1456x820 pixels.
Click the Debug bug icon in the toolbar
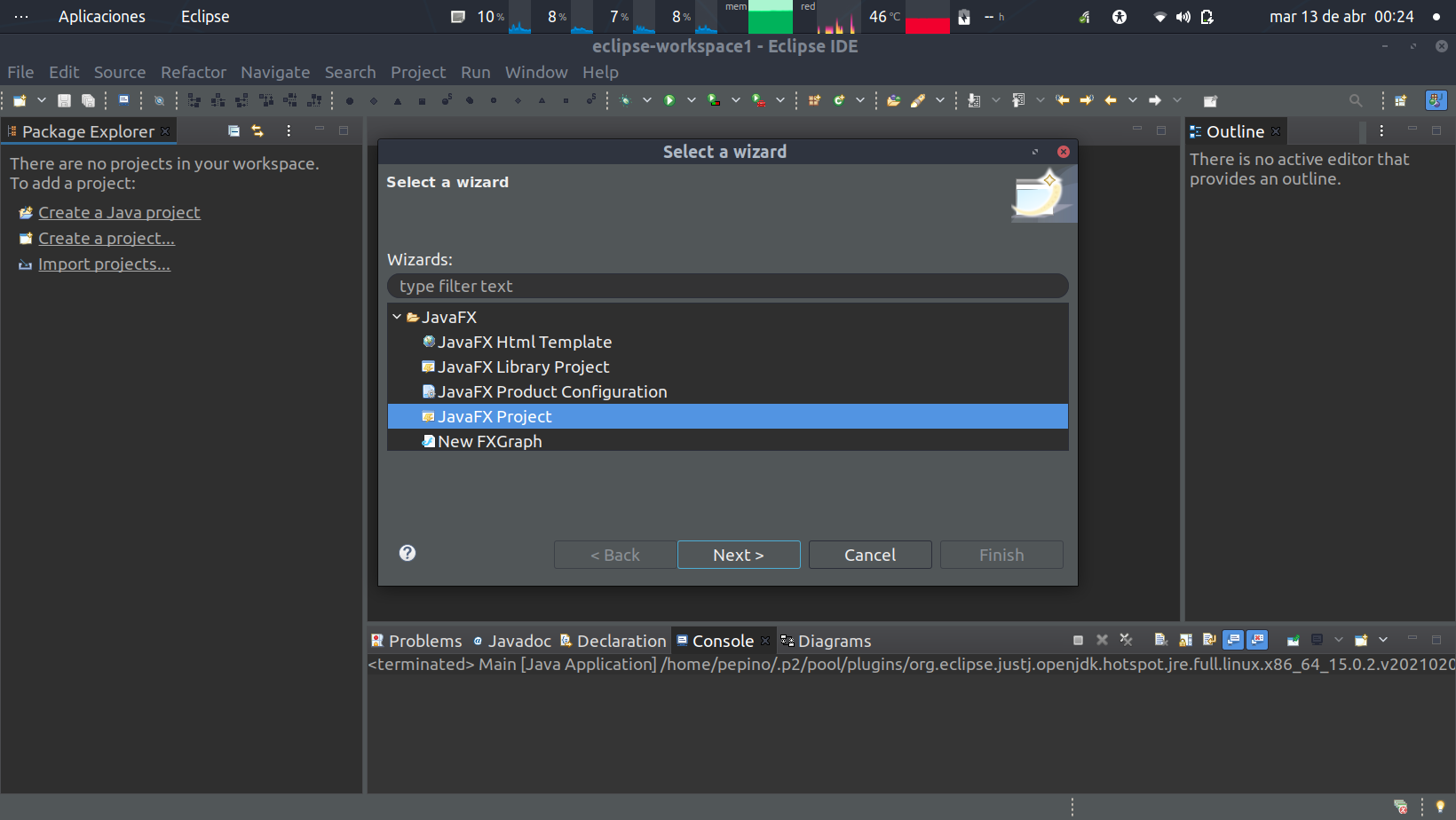point(626,101)
